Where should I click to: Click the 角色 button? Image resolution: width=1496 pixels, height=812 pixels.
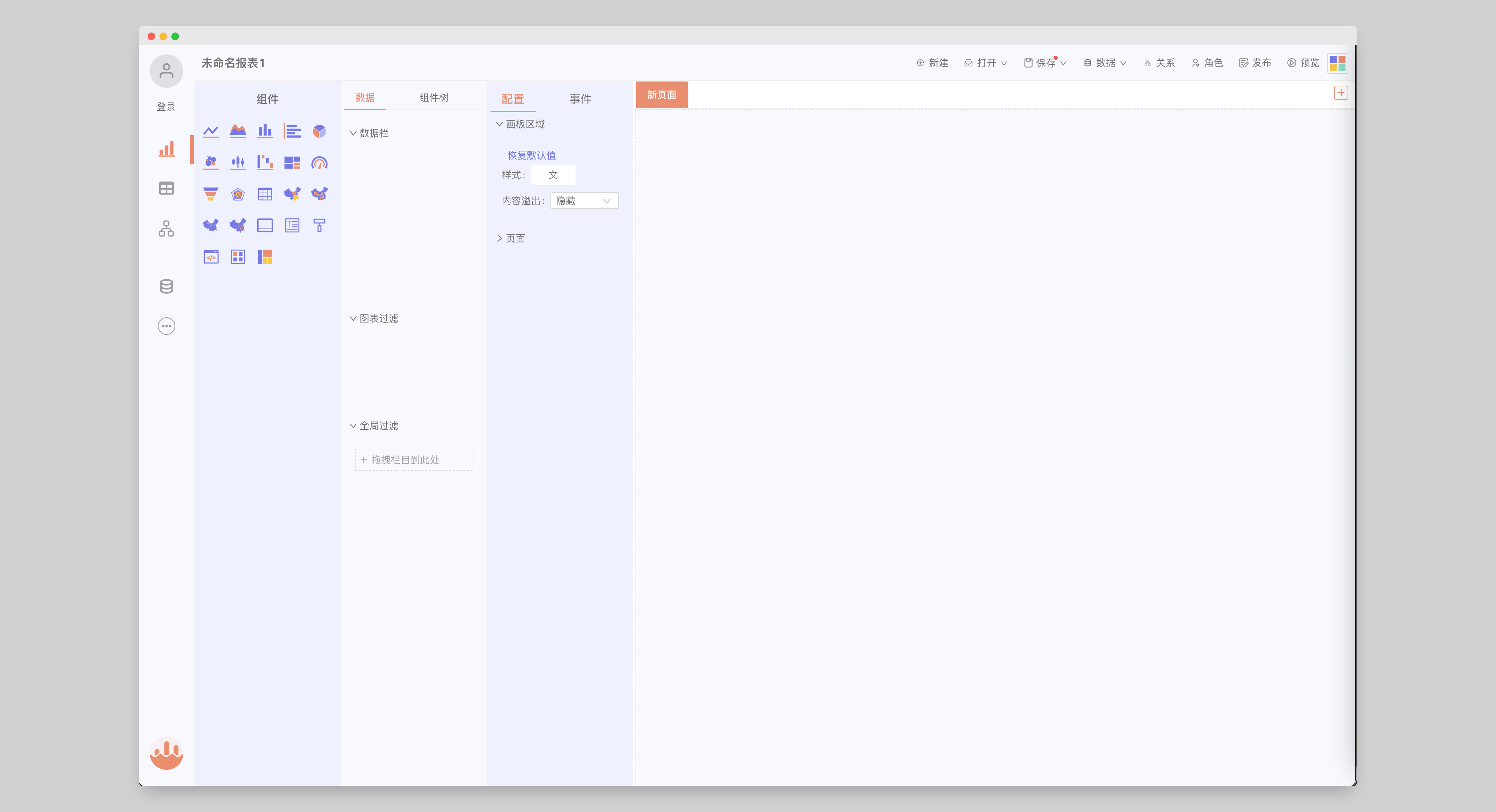pyautogui.click(x=1208, y=63)
